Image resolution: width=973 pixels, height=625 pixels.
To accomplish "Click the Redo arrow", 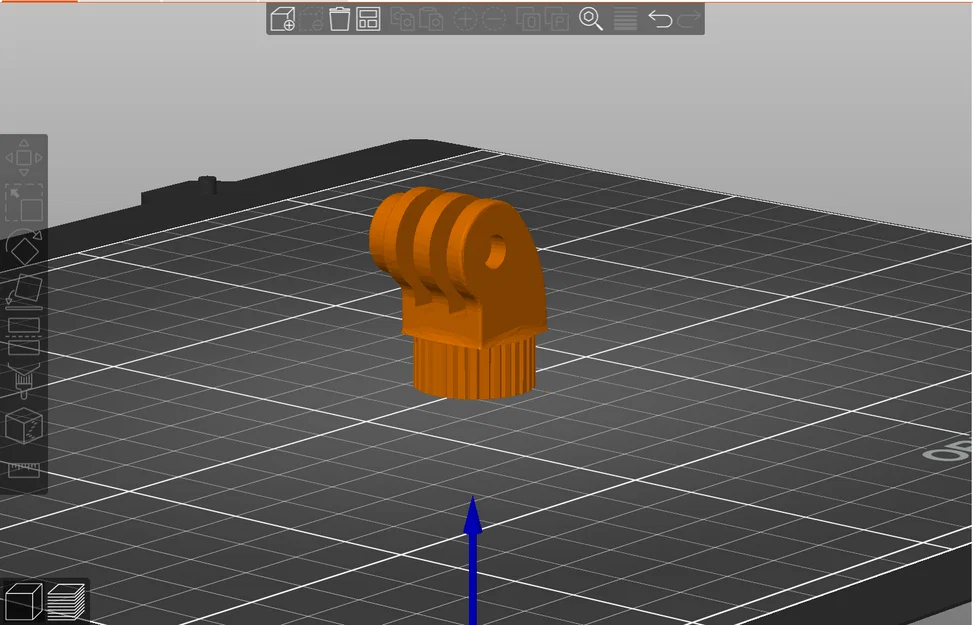I will click(688, 19).
